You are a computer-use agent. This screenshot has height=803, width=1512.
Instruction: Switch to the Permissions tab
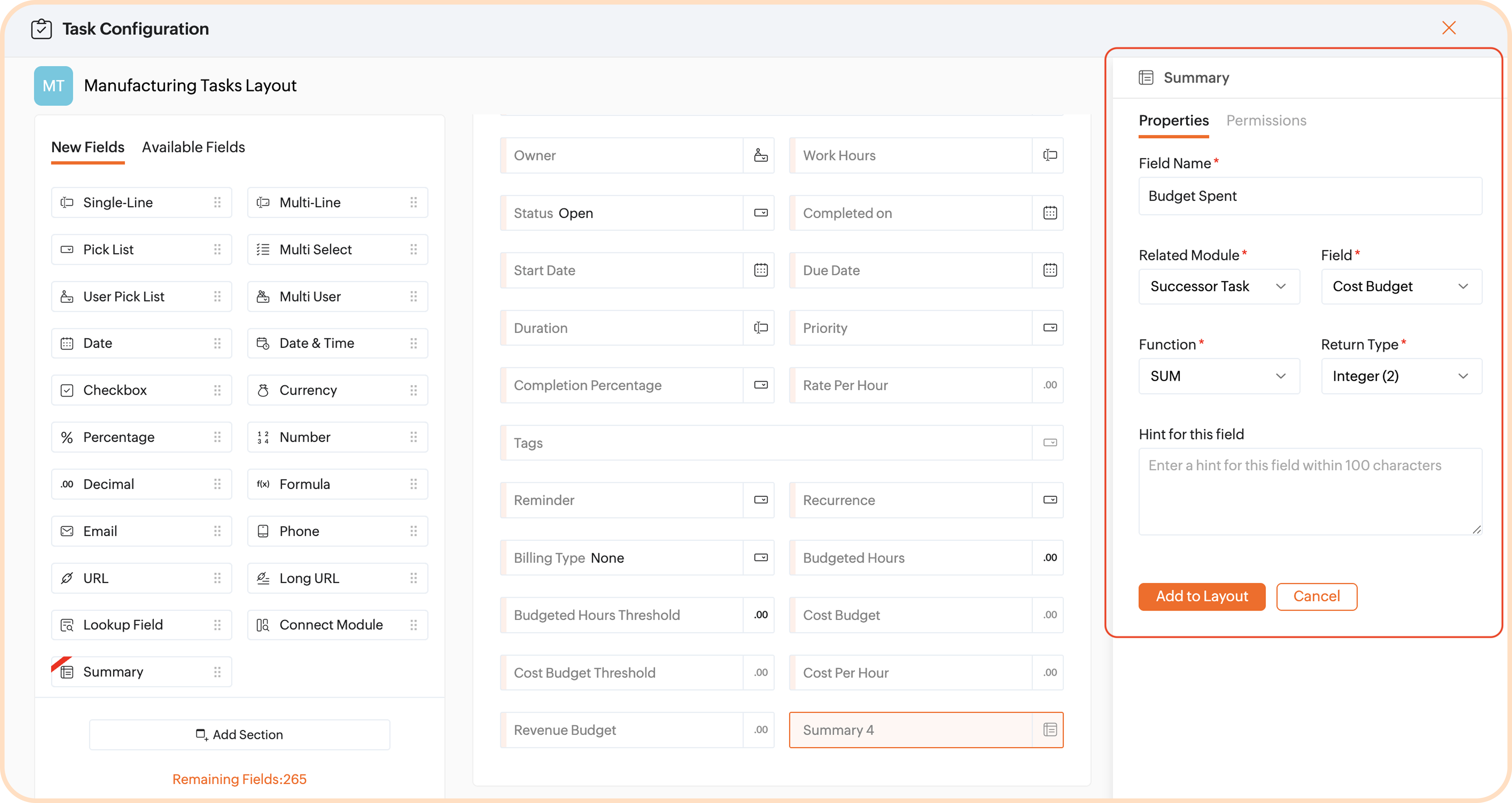1266,121
